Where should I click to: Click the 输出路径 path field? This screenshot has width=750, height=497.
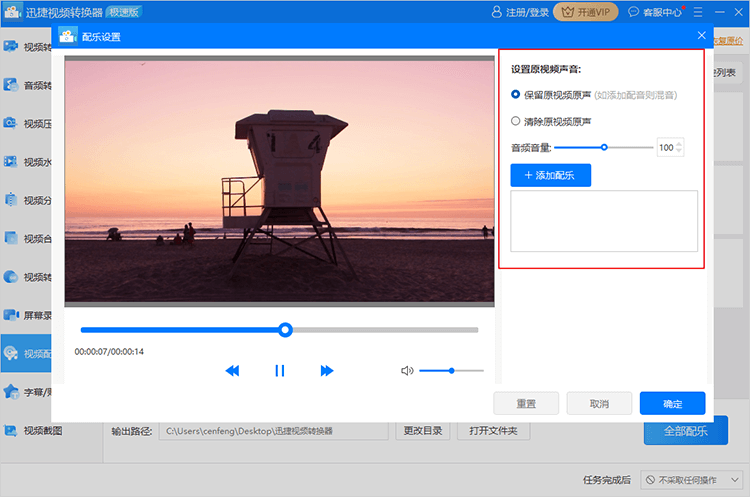(274, 431)
